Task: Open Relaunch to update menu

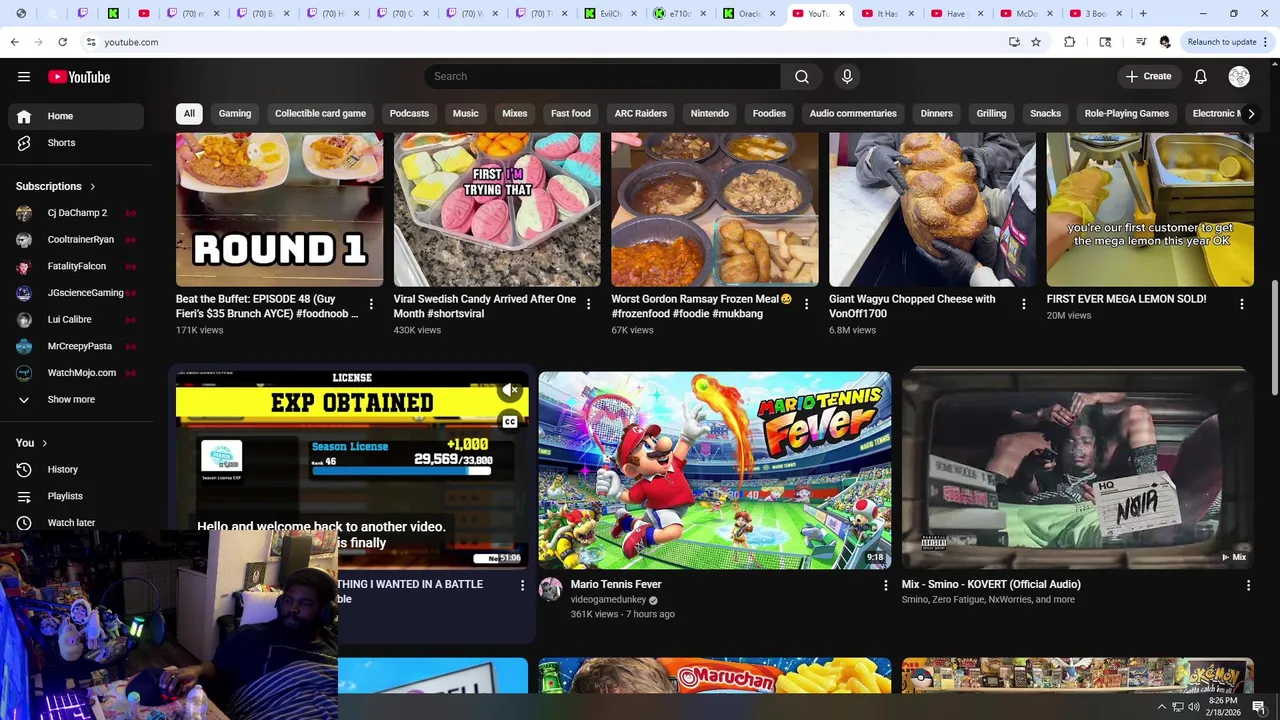Action: 1227,42
